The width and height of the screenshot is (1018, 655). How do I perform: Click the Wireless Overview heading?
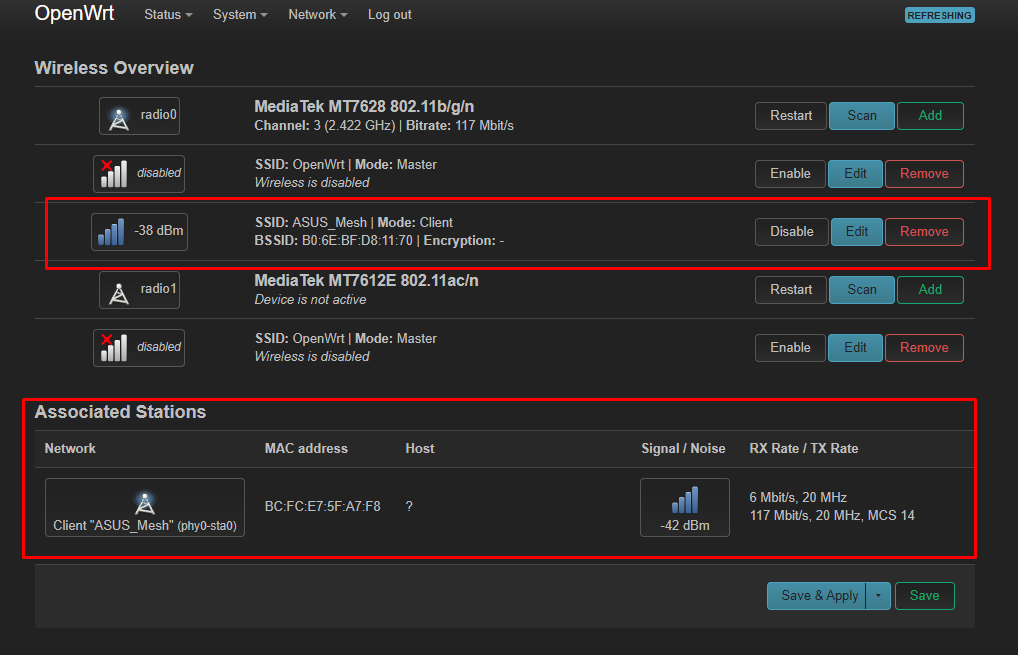(114, 68)
